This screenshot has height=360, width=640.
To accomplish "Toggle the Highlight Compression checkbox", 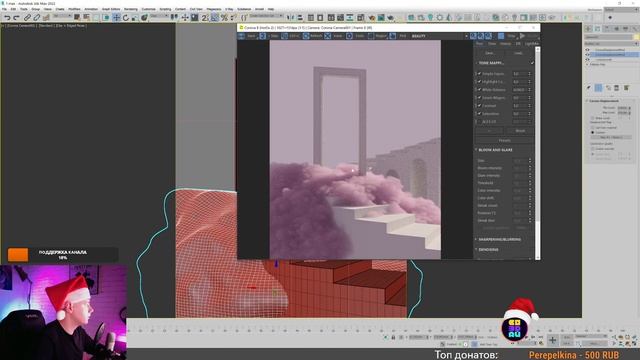I will (480, 82).
